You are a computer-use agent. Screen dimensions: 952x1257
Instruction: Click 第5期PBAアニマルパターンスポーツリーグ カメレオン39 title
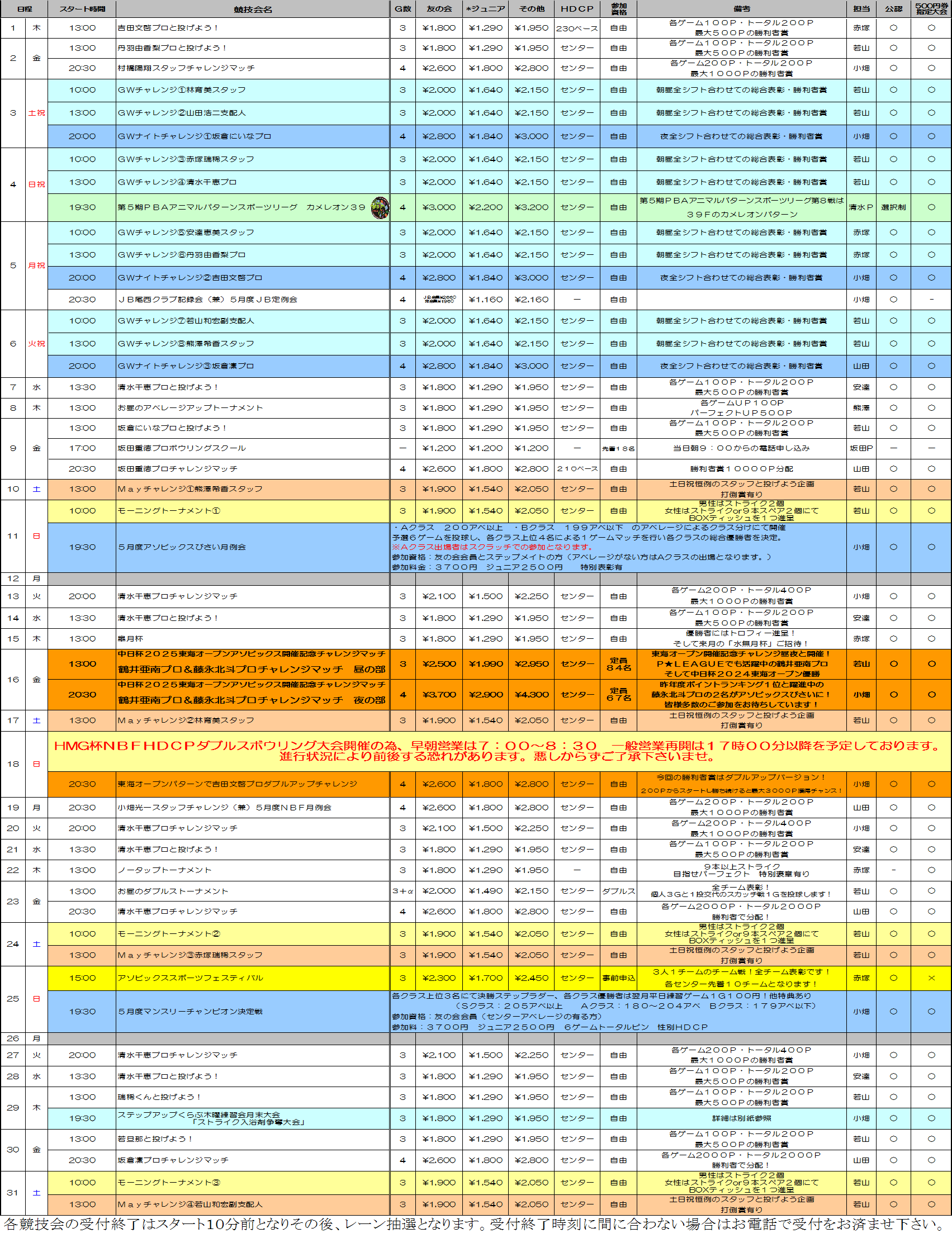click(x=241, y=207)
